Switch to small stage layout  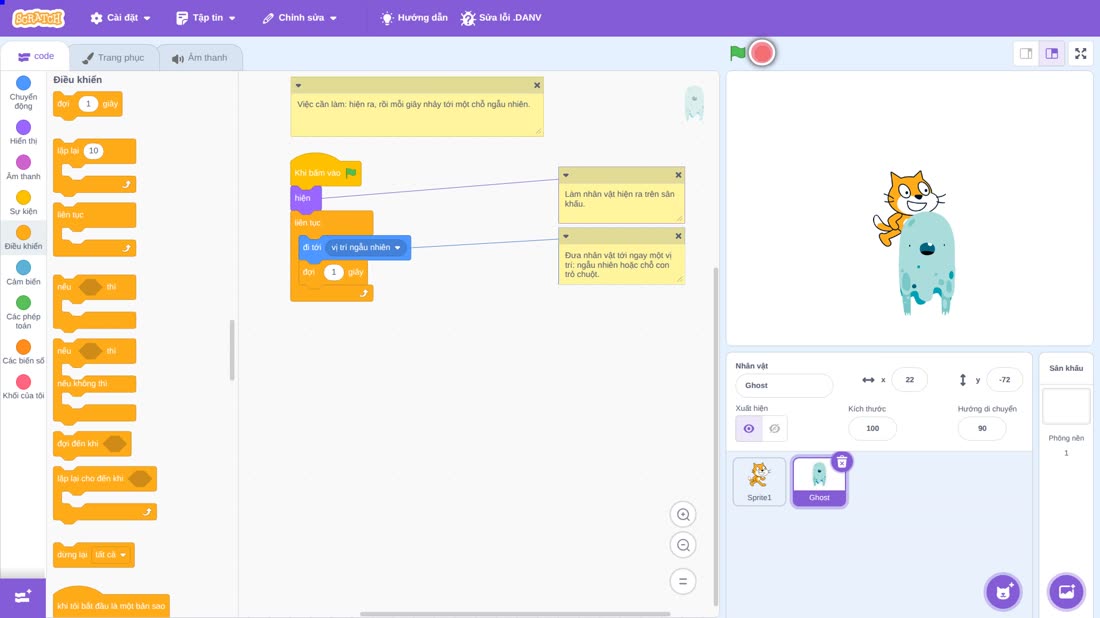click(x=1026, y=53)
